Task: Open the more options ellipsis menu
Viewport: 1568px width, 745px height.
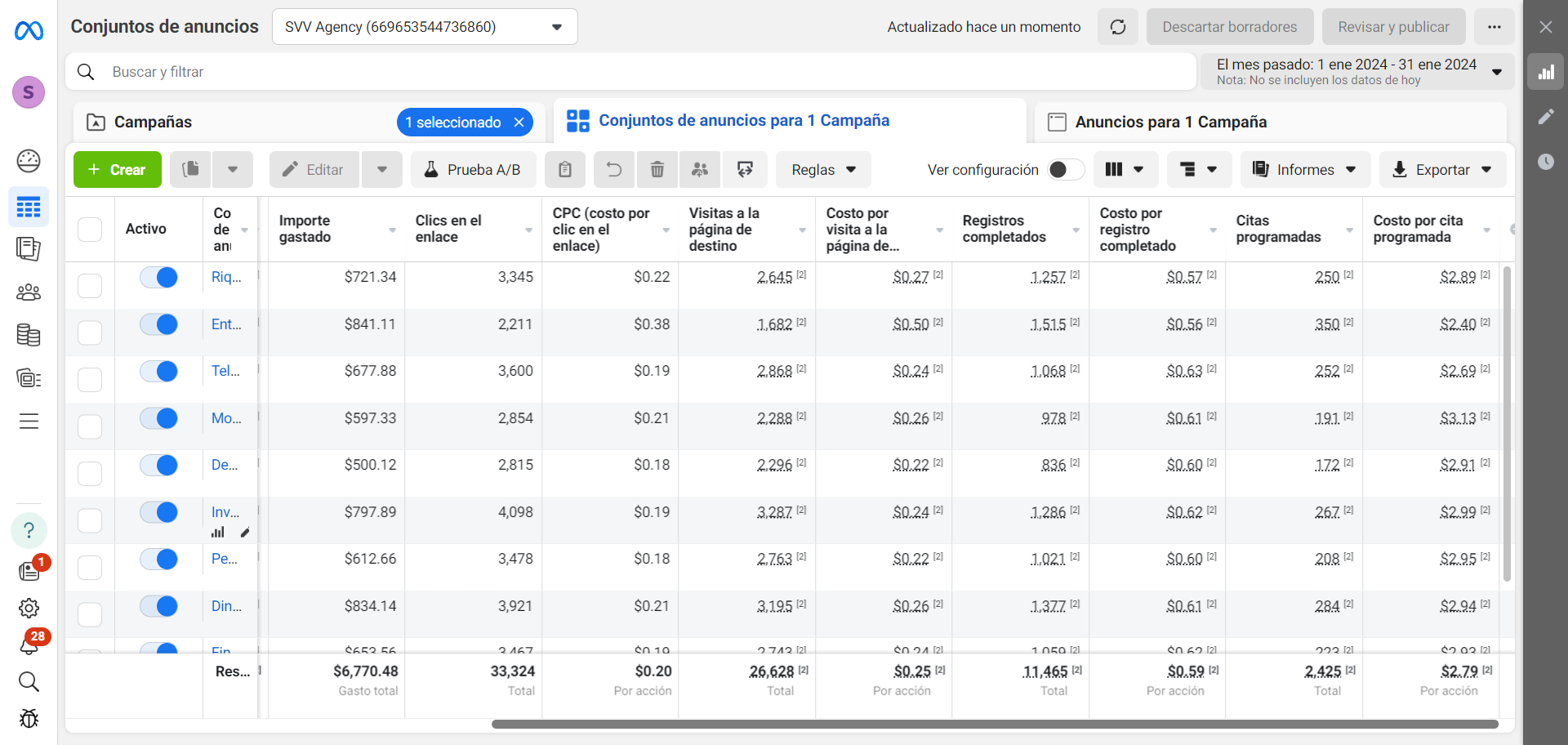Action: [x=1494, y=27]
